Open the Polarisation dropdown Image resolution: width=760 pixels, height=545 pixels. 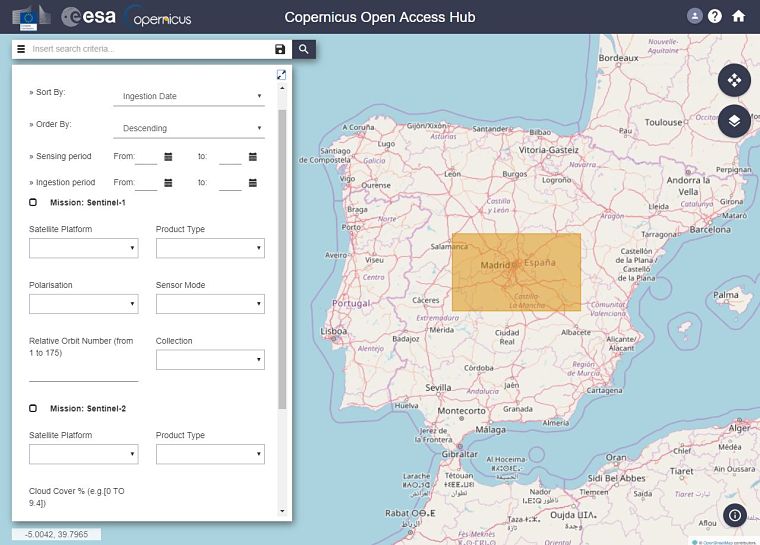pos(84,304)
